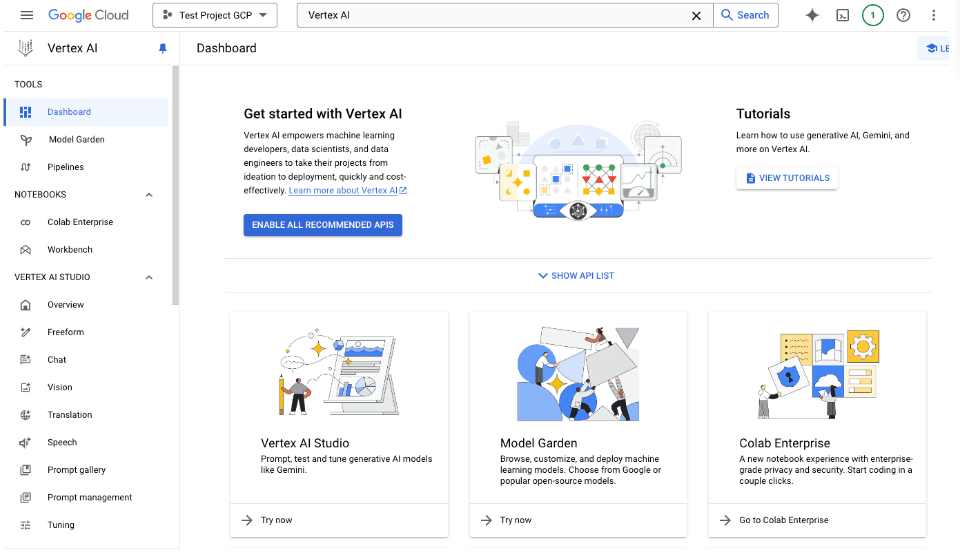Select Model Garden in the sidebar
The image size is (960, 554).
76,140
